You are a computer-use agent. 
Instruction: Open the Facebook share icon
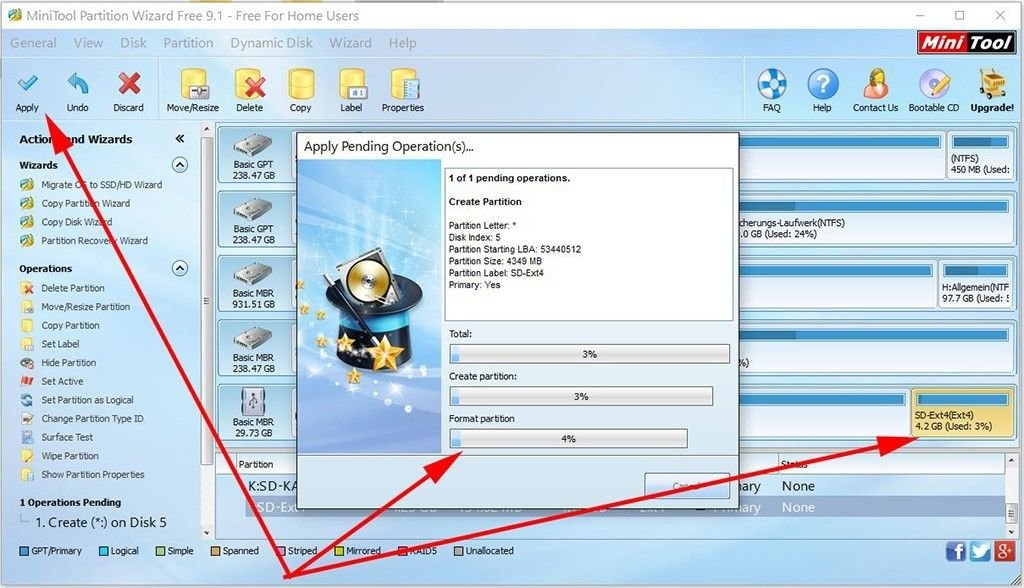point(955,551)
